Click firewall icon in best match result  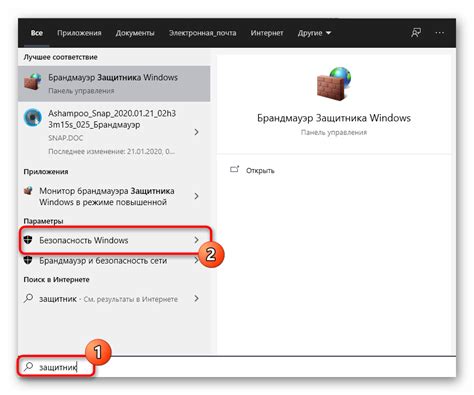33,82
